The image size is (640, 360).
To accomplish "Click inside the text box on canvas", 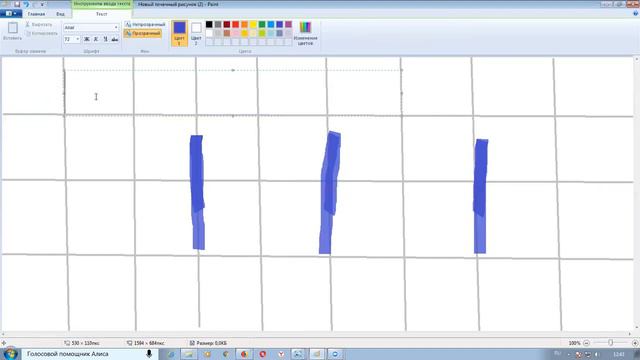I will pos(233,93).
